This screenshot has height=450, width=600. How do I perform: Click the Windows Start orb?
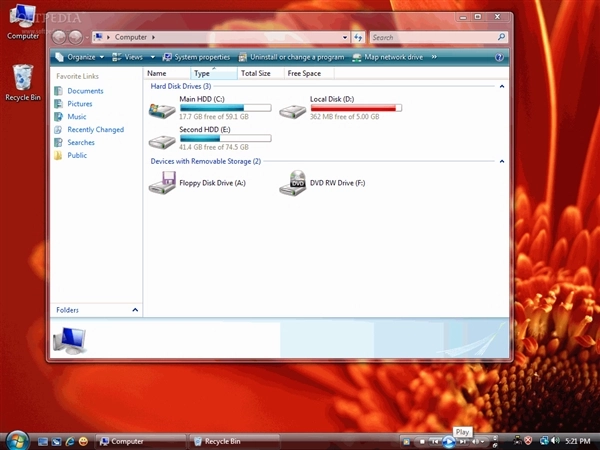17,440
